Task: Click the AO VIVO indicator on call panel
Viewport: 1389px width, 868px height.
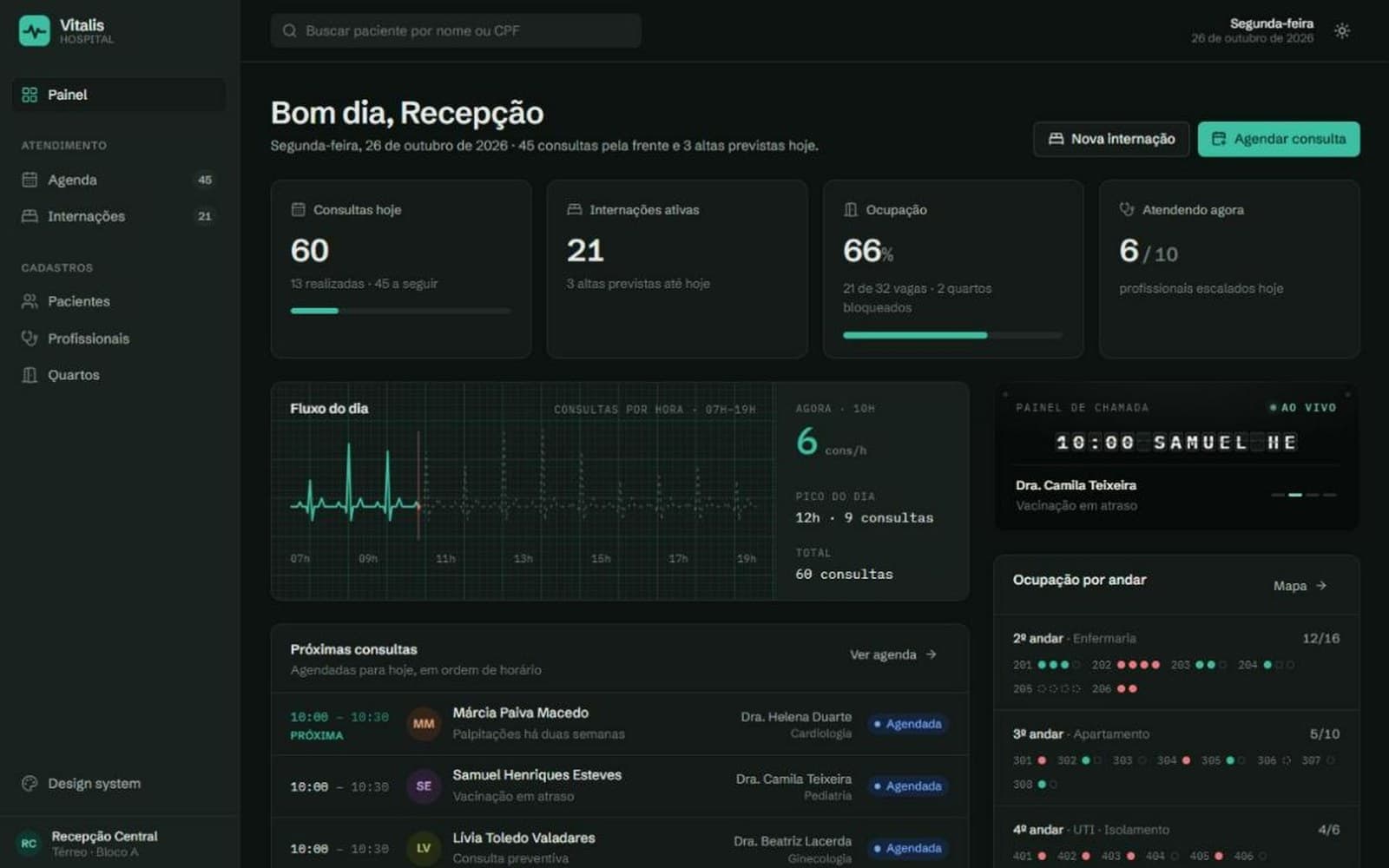Action: tap(1302, 407)
